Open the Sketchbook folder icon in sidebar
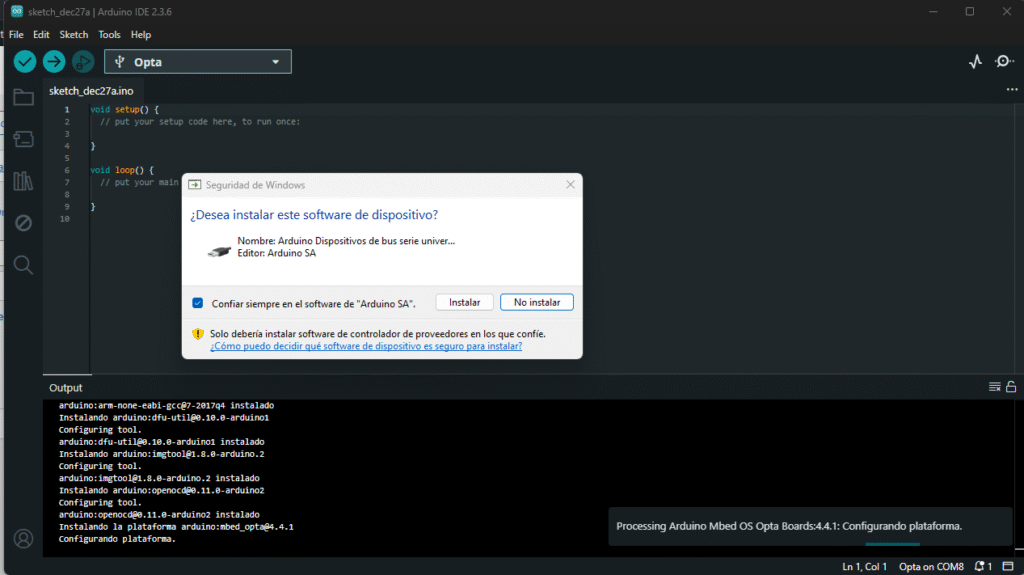1024x575 pixels. [x=23, y=98]
